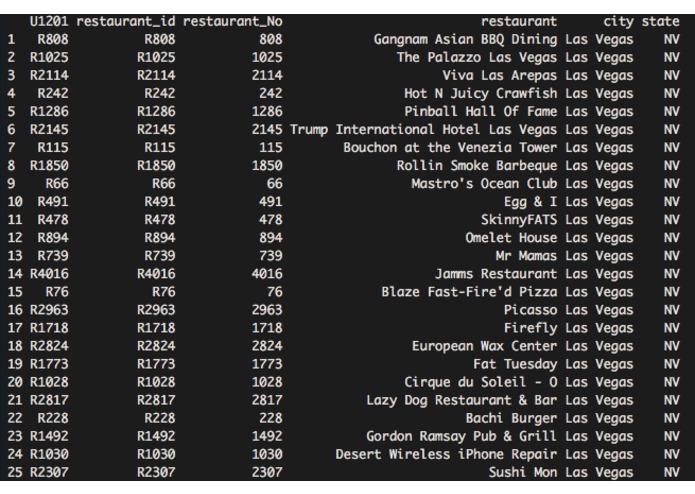Viewport: 695px width, 494px height.
Task: Click restaurant_No value 115
Action: coord(270,148)
